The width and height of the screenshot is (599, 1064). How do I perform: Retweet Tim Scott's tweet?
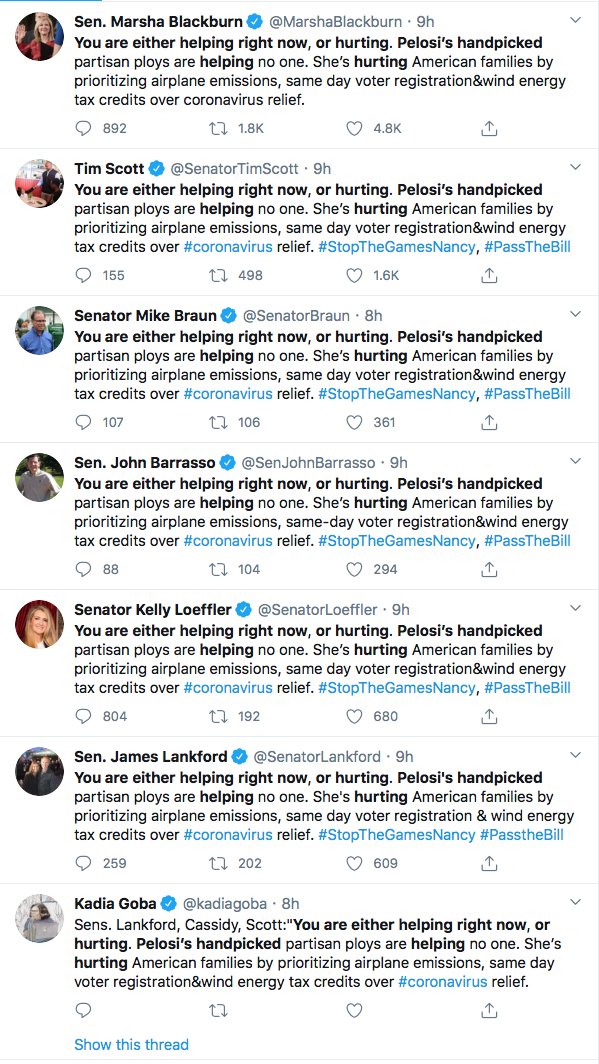(x=218, y=275)
